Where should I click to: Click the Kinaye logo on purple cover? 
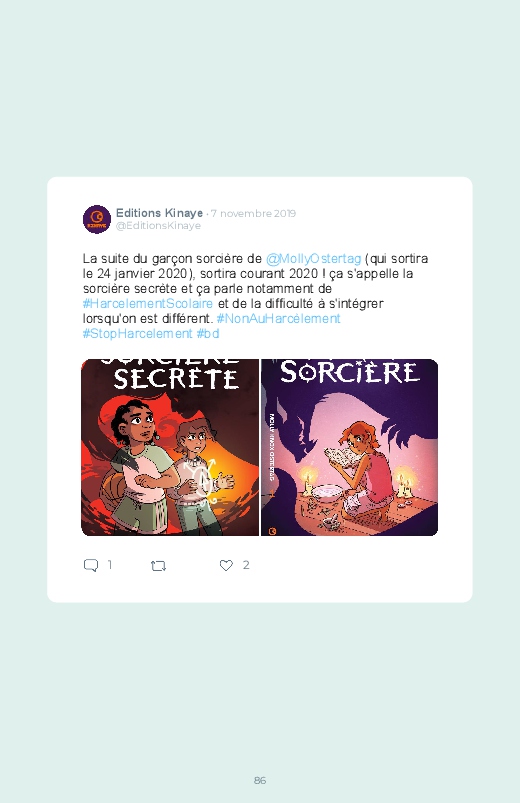(273, 531)
